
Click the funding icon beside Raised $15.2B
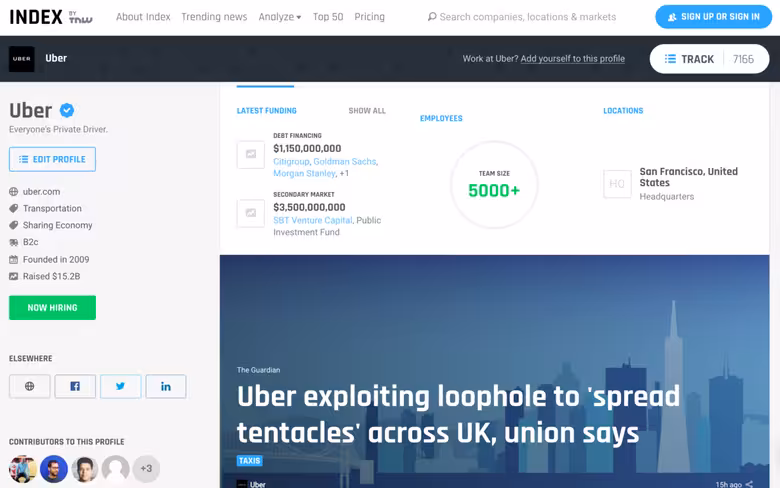pos(13,276)
